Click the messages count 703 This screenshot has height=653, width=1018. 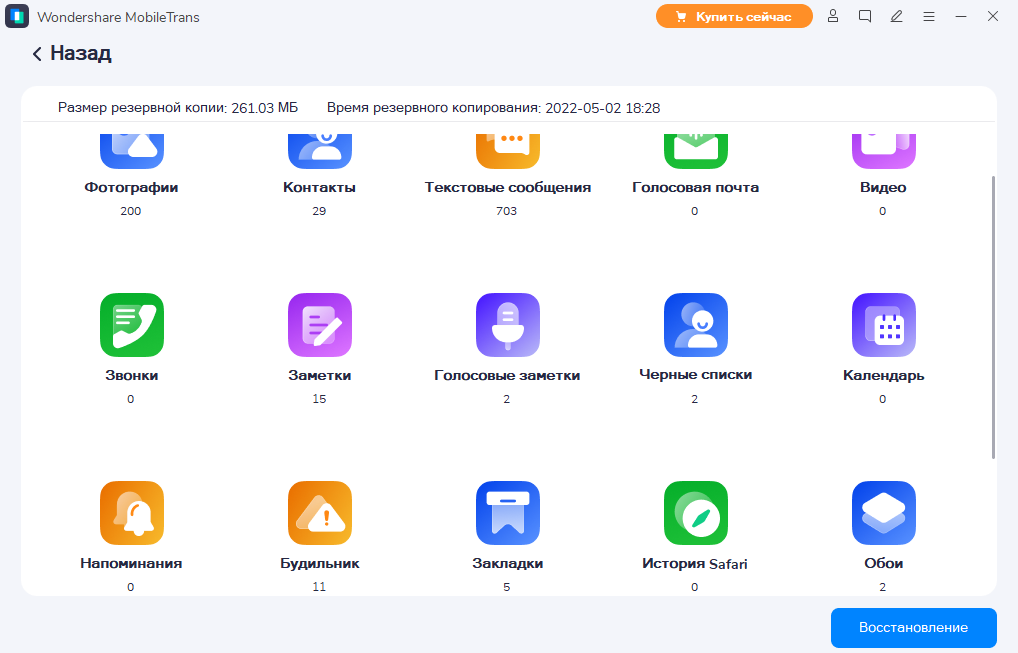pyautogui.click(x=506, y=211)
